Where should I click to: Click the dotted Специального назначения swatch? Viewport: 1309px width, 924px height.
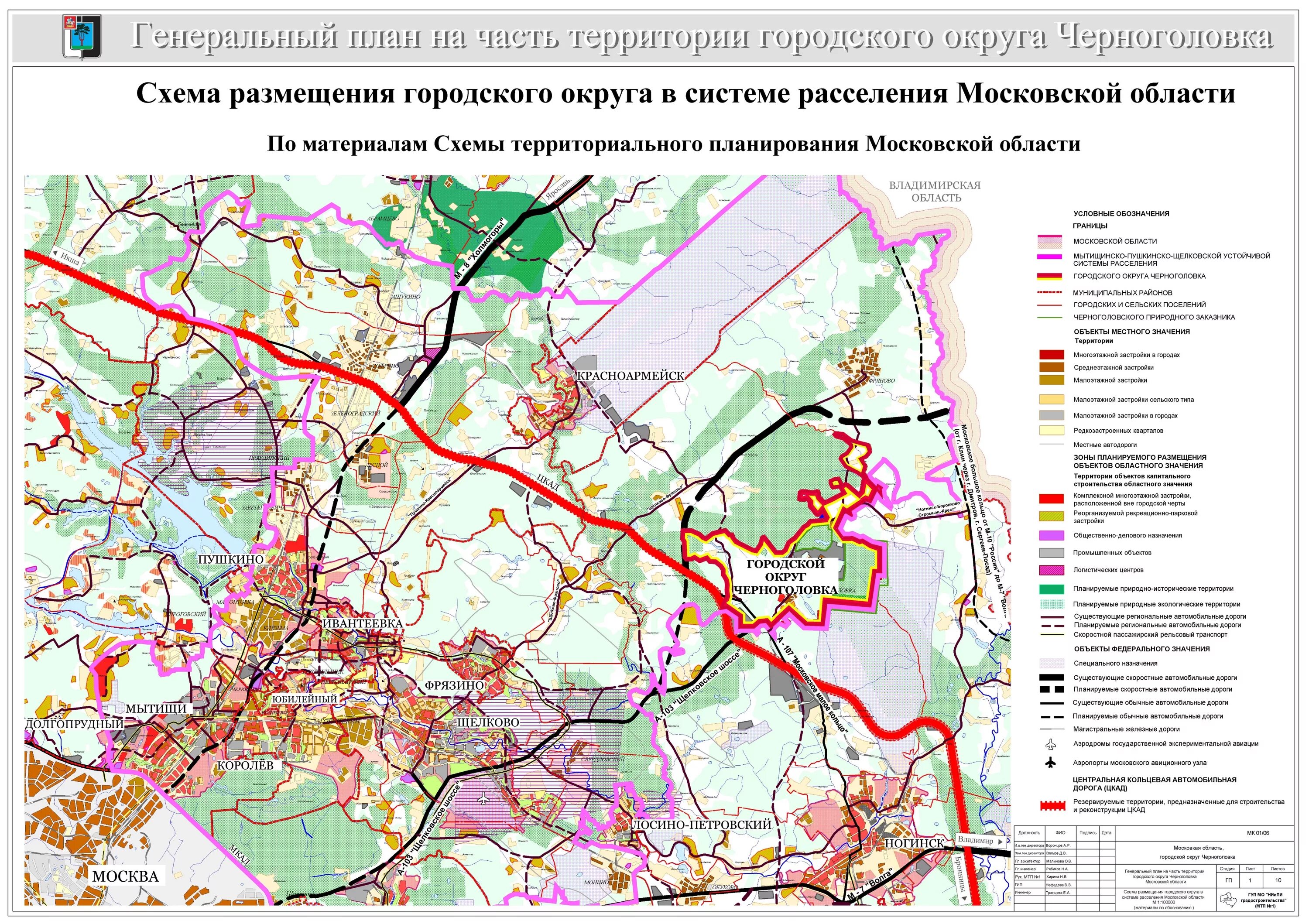(1052, 664)
